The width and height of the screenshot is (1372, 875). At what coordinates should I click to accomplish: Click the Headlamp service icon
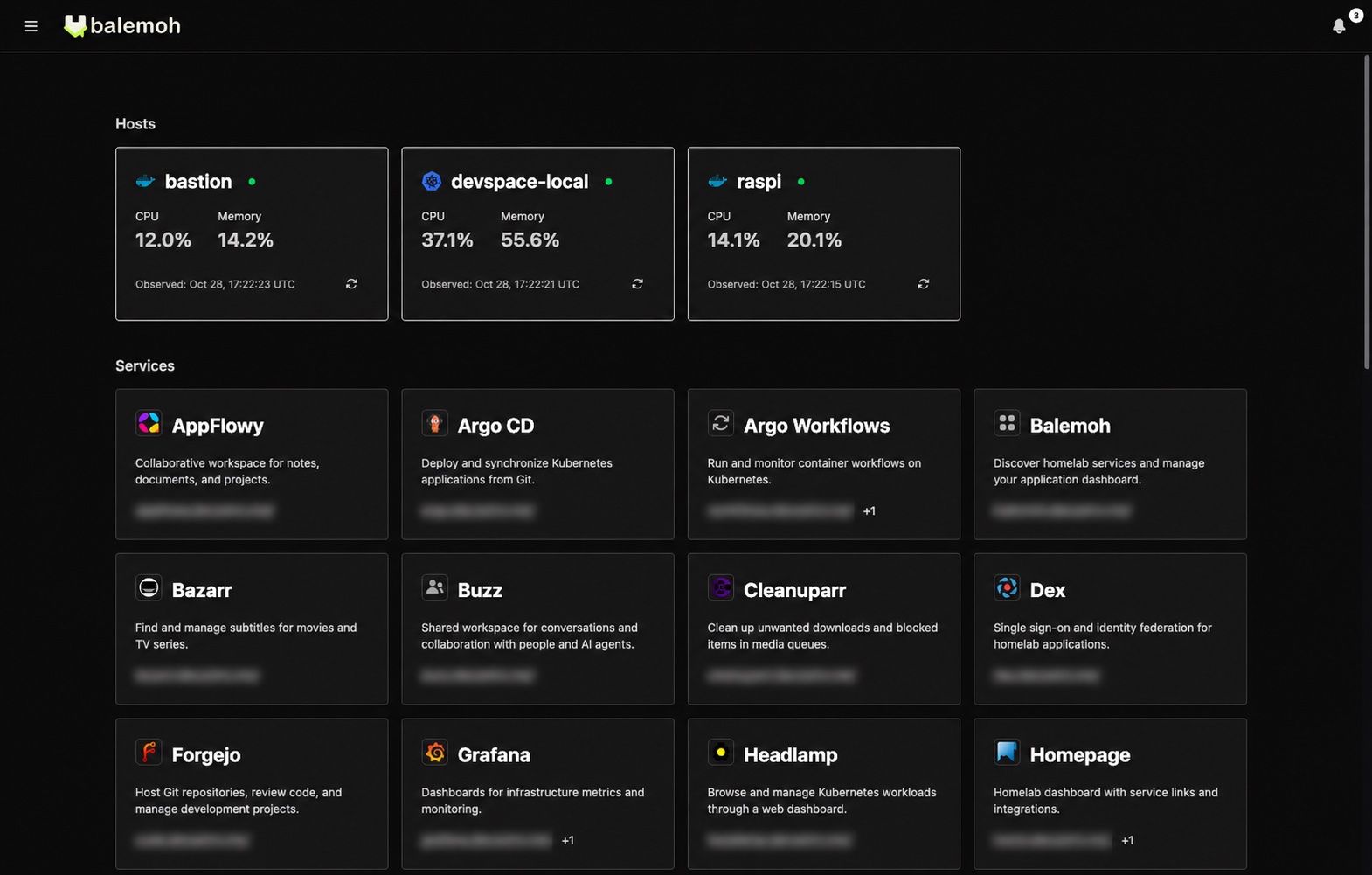720,752
